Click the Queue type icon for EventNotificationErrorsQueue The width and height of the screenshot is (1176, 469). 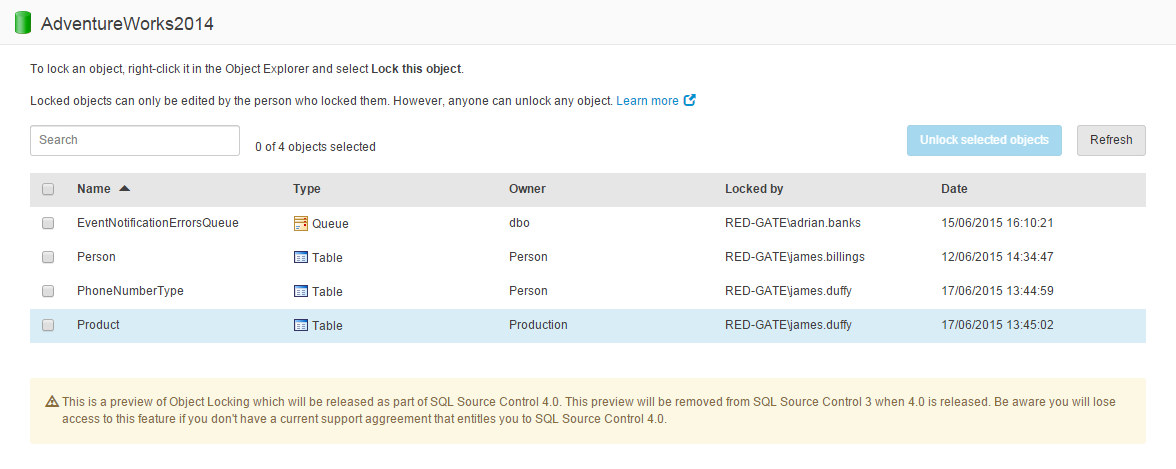click(300, 223)
